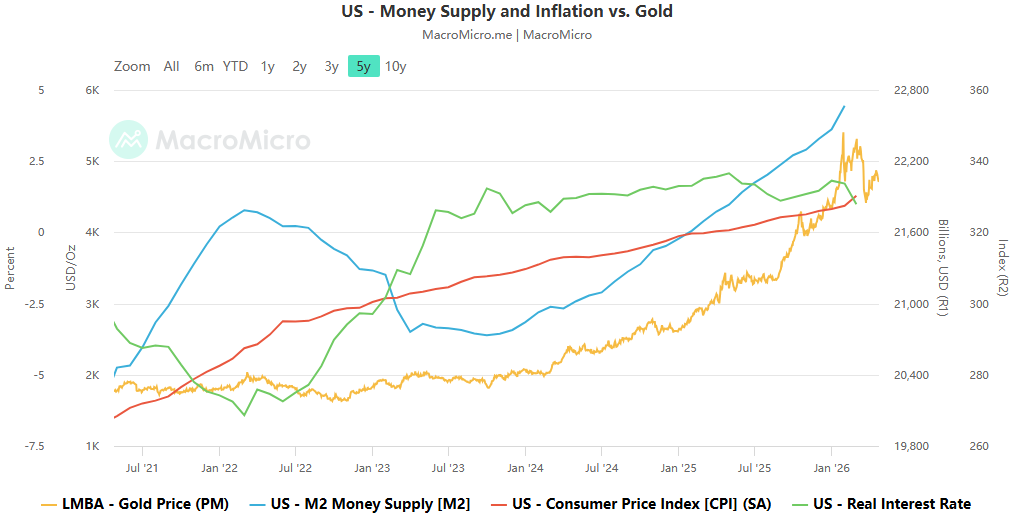Set zoom range to 6m
1017x518 pixels.
click(204, 66)
